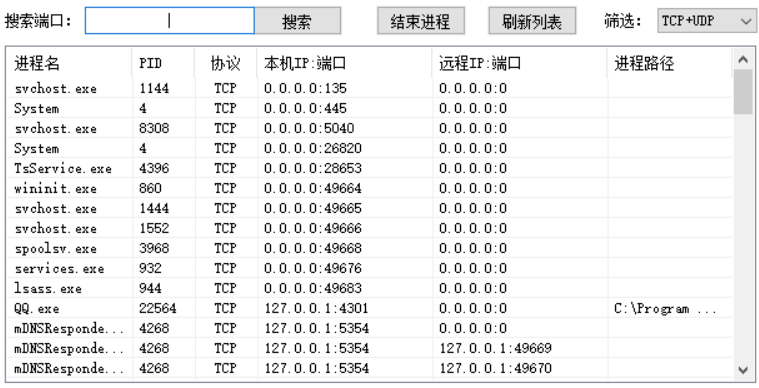Click scrollbar down arrow
Image resolution: width=759 pixels, height=388 pixels.
pos(743,370)
